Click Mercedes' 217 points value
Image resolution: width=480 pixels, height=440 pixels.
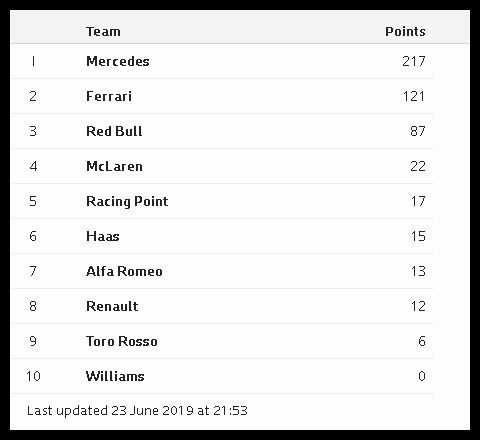tap(414, 61)
